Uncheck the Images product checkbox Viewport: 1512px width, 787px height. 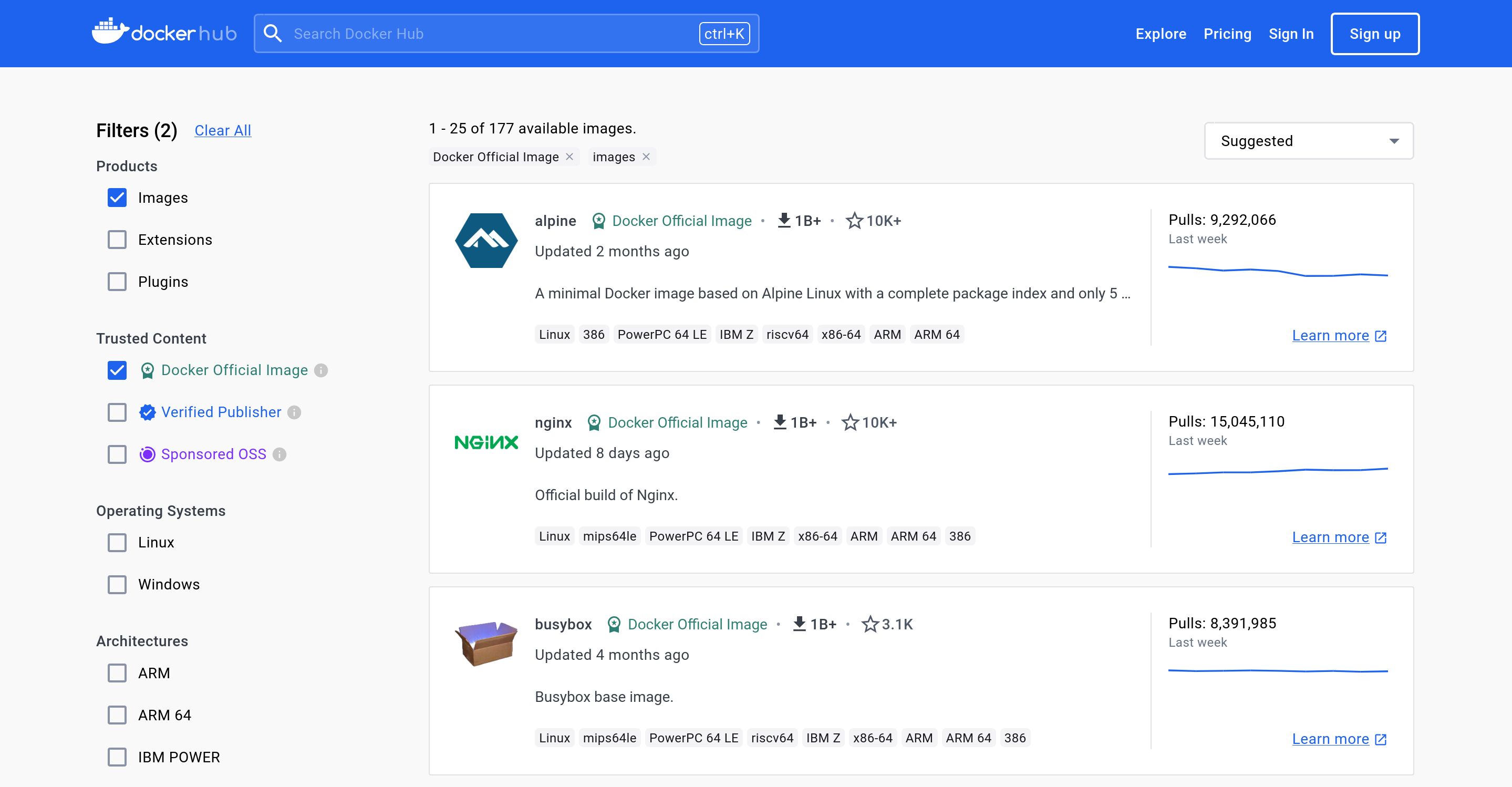pos(117,198)
